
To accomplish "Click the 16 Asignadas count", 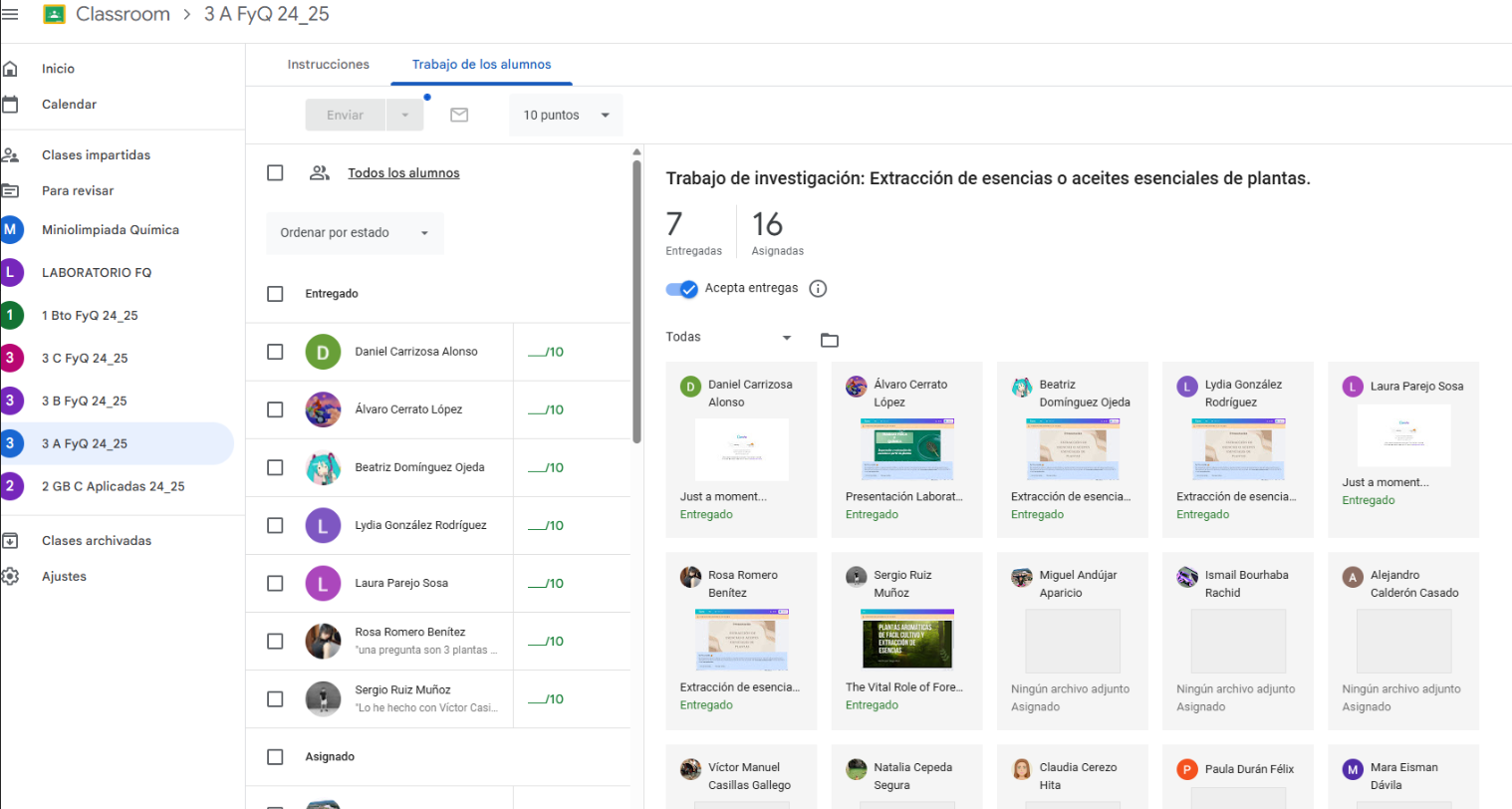I will (777, 232).
